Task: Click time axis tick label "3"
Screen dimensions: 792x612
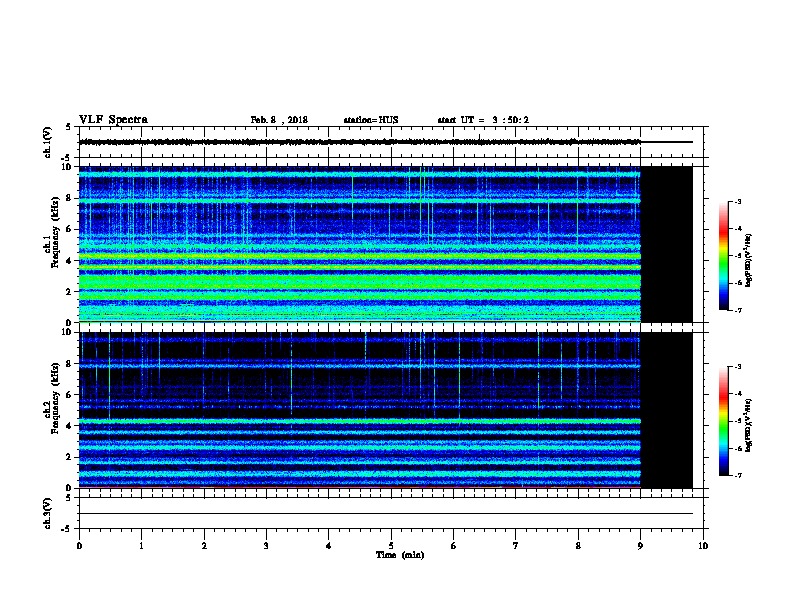Action: (x=266, y=545)
